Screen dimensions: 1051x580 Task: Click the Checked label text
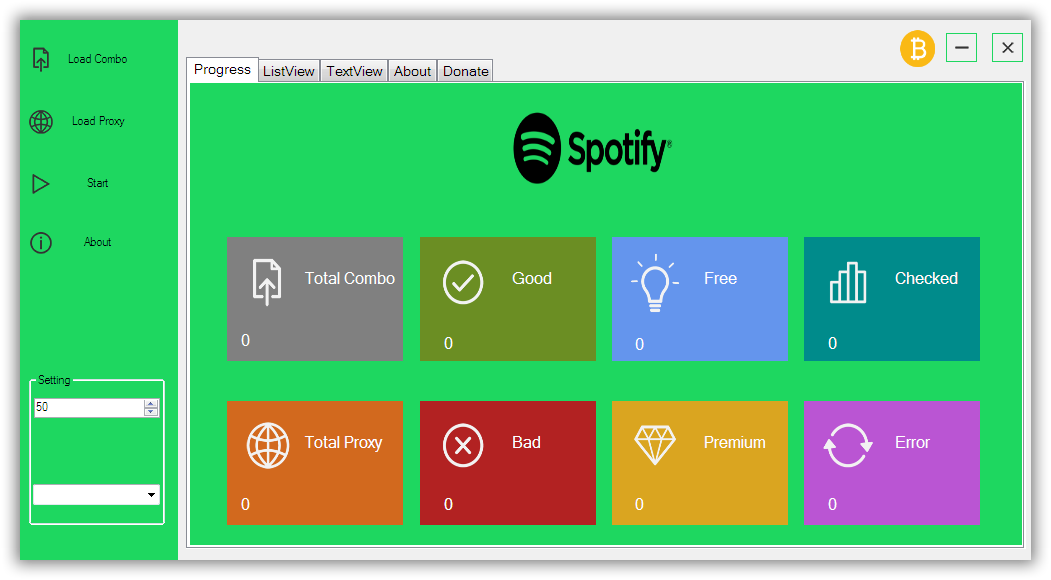[x=926, y=278]
